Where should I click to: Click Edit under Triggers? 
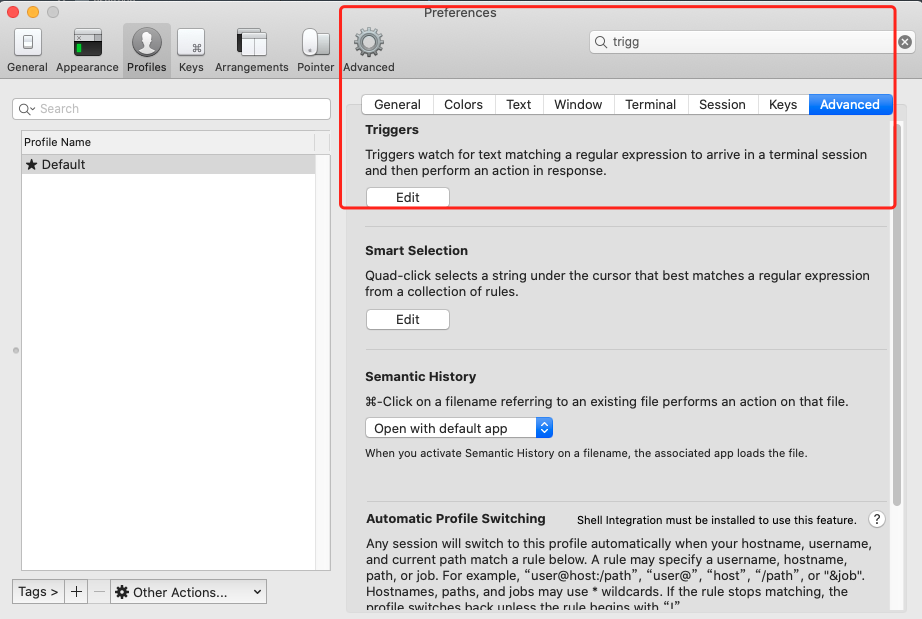point(407,197)
